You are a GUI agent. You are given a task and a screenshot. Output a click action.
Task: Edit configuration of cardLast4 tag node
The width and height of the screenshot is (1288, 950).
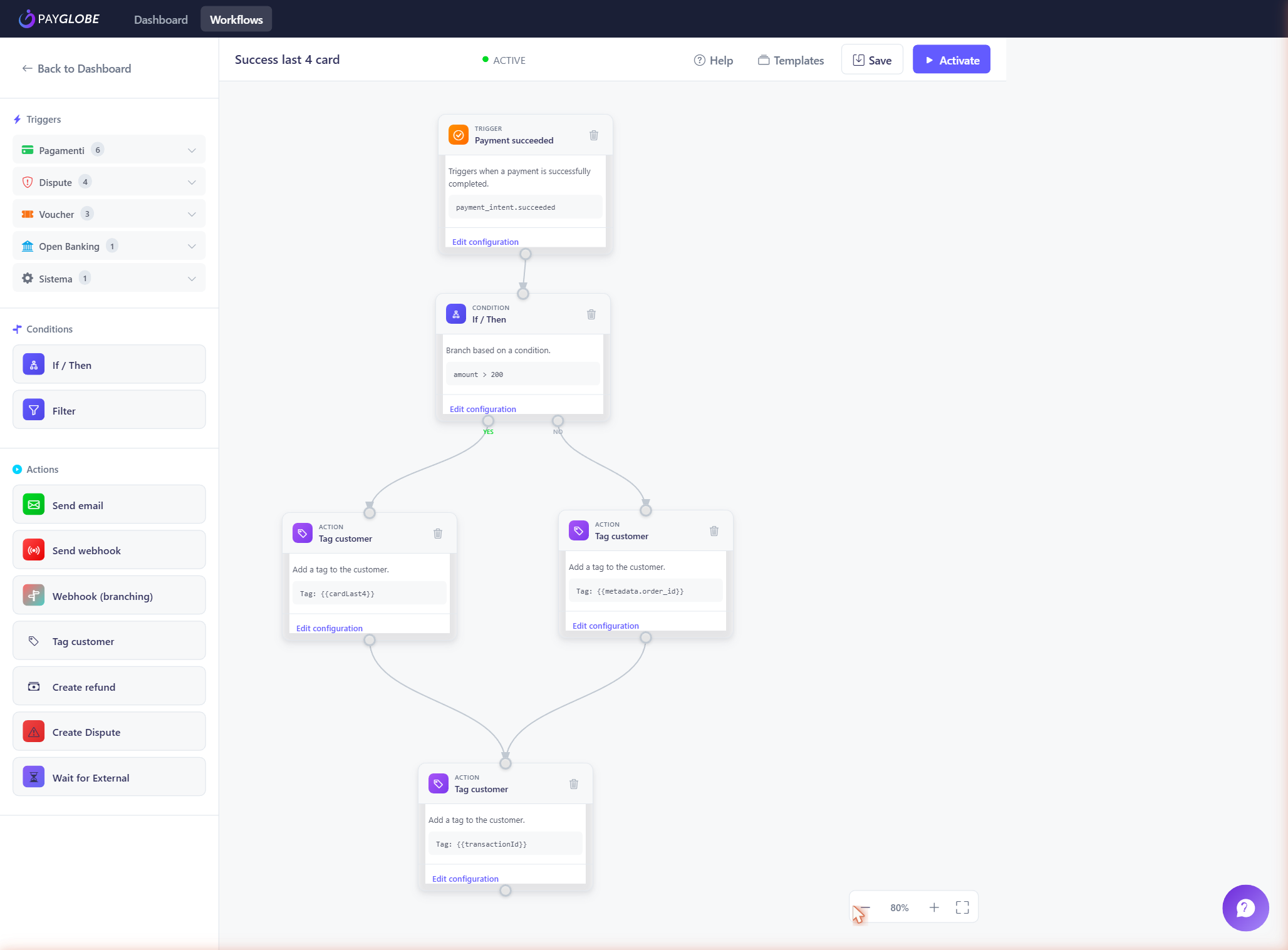(330, 628)
